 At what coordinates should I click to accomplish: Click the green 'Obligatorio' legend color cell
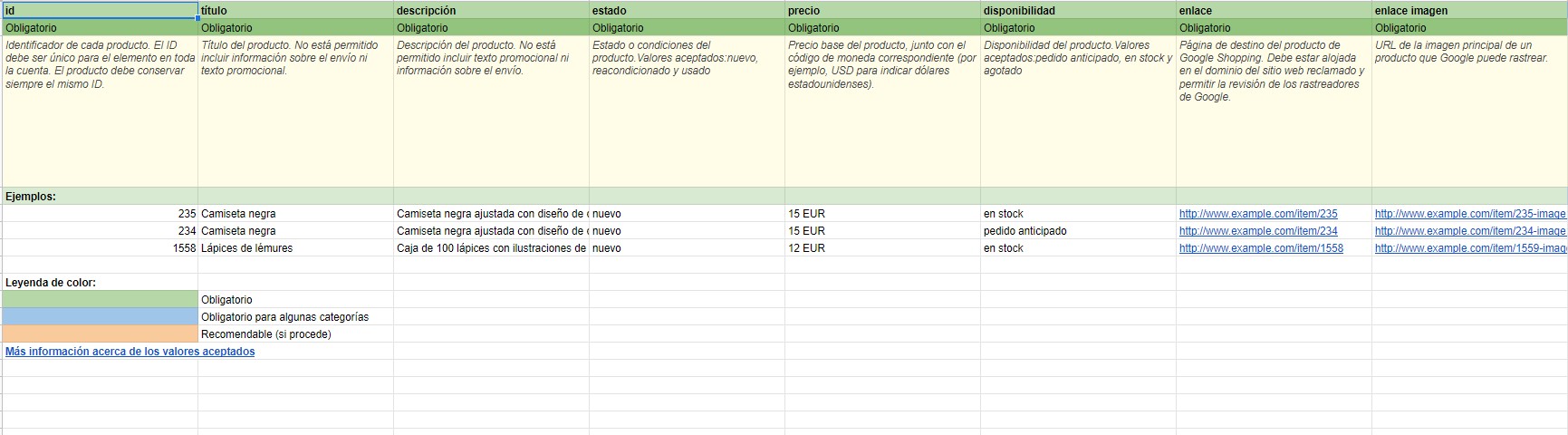[100, 300]
